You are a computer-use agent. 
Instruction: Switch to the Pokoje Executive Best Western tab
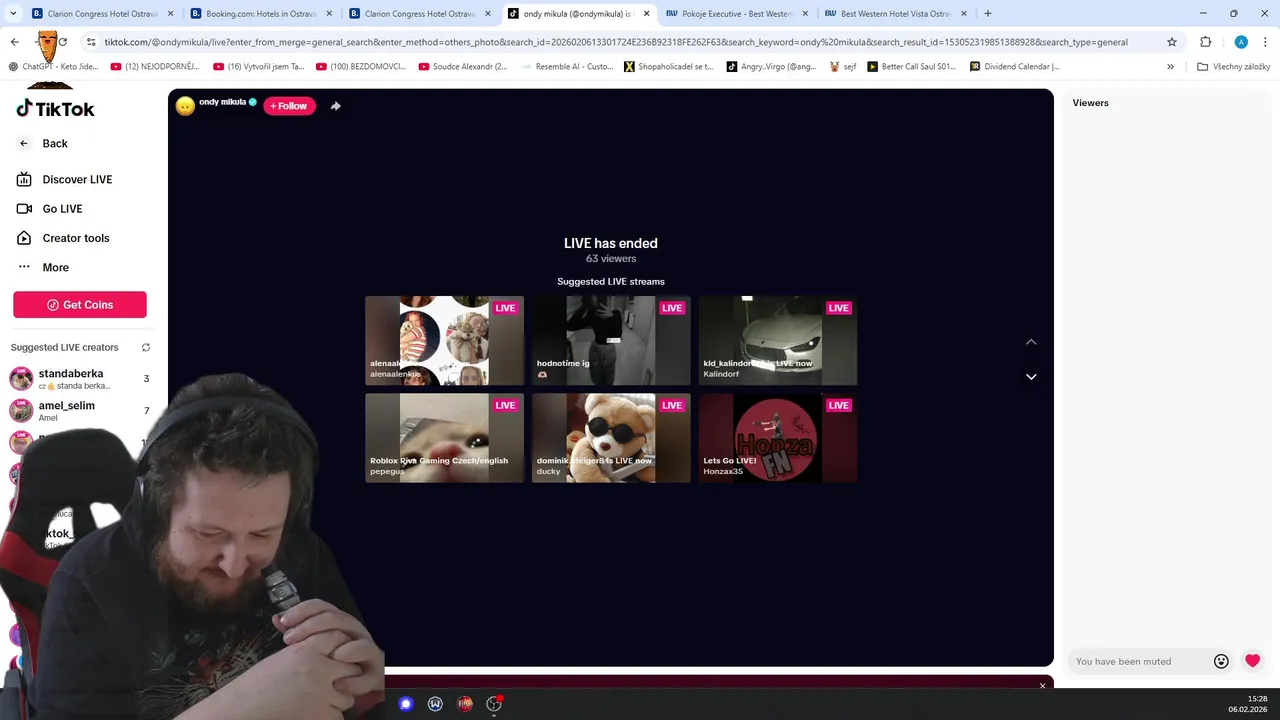click(737, 14)
